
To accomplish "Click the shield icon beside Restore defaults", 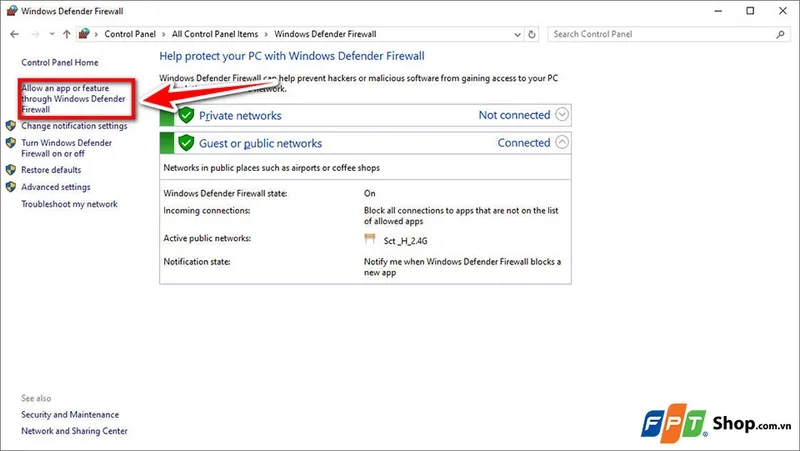I will tap(11, 170).
